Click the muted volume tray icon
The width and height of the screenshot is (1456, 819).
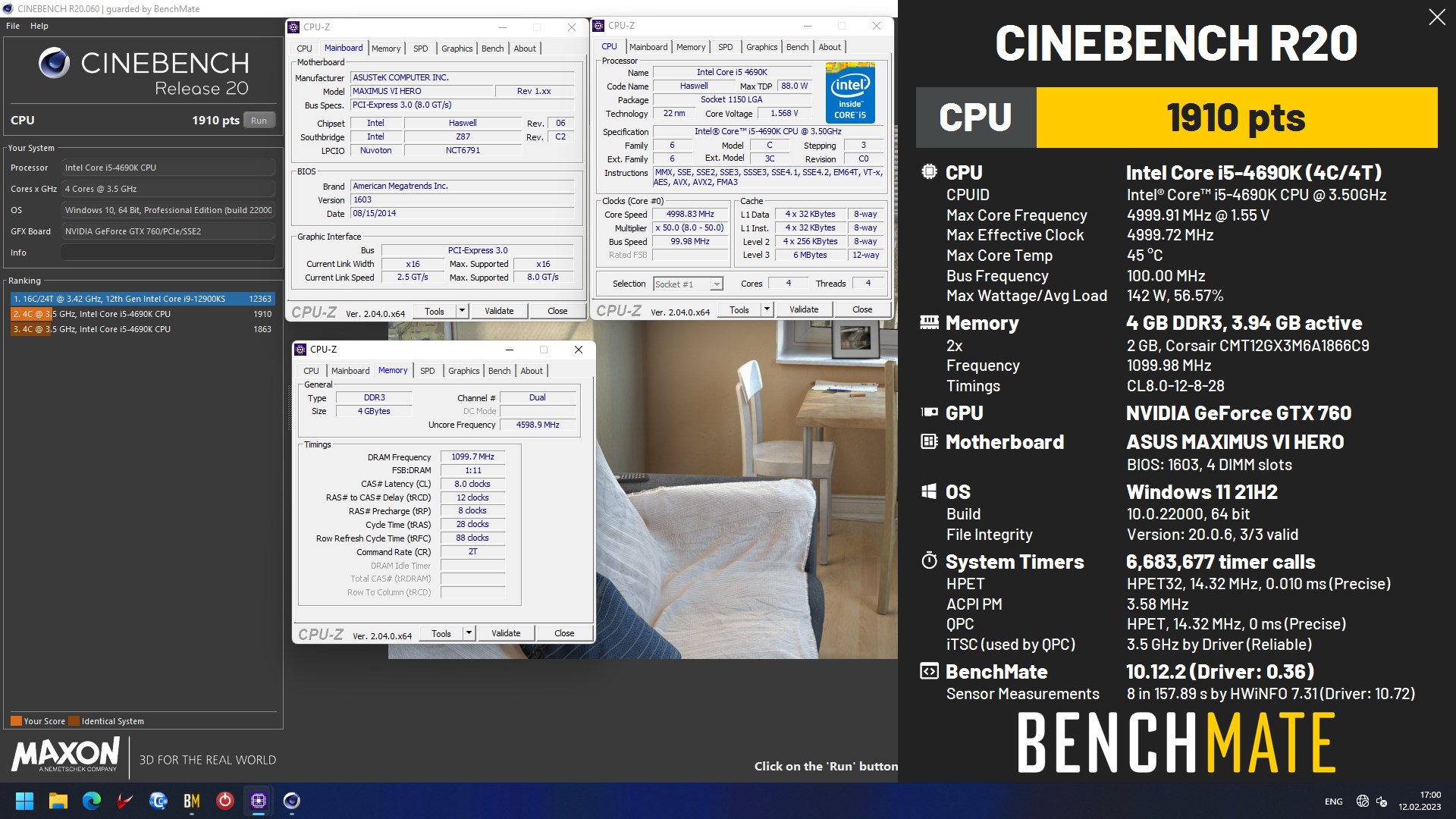[1382, 802]
